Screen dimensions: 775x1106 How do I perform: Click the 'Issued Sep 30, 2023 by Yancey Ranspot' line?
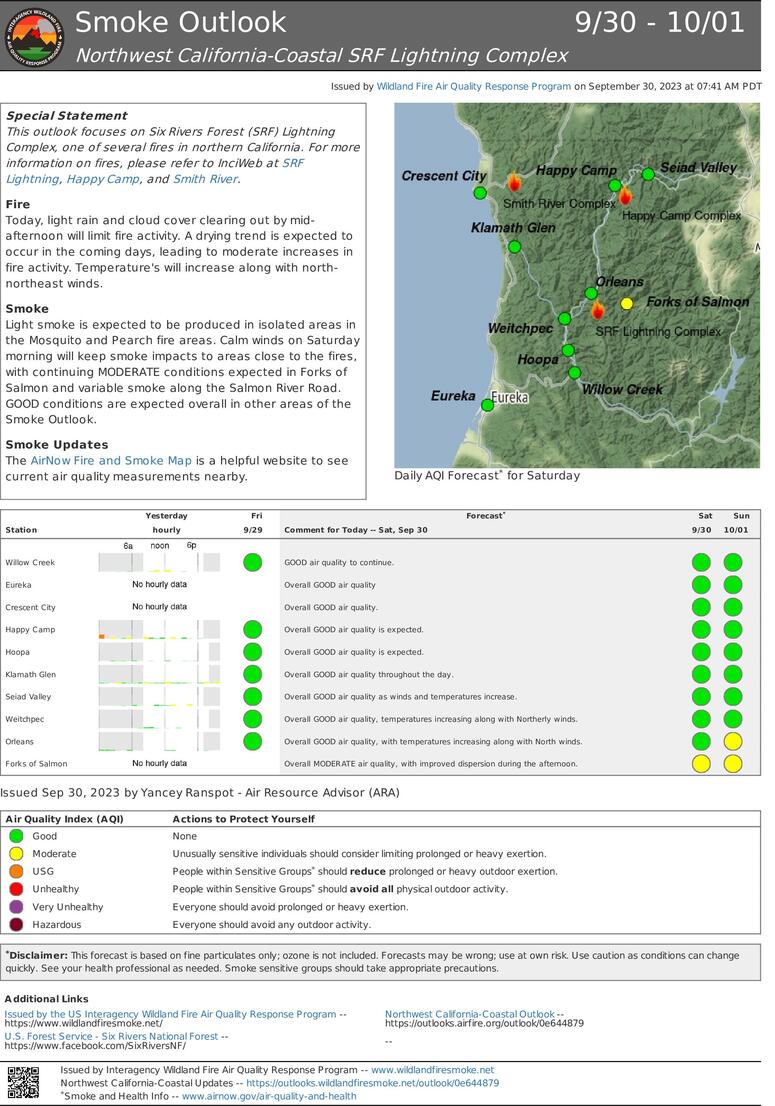(x=200, y=792)
